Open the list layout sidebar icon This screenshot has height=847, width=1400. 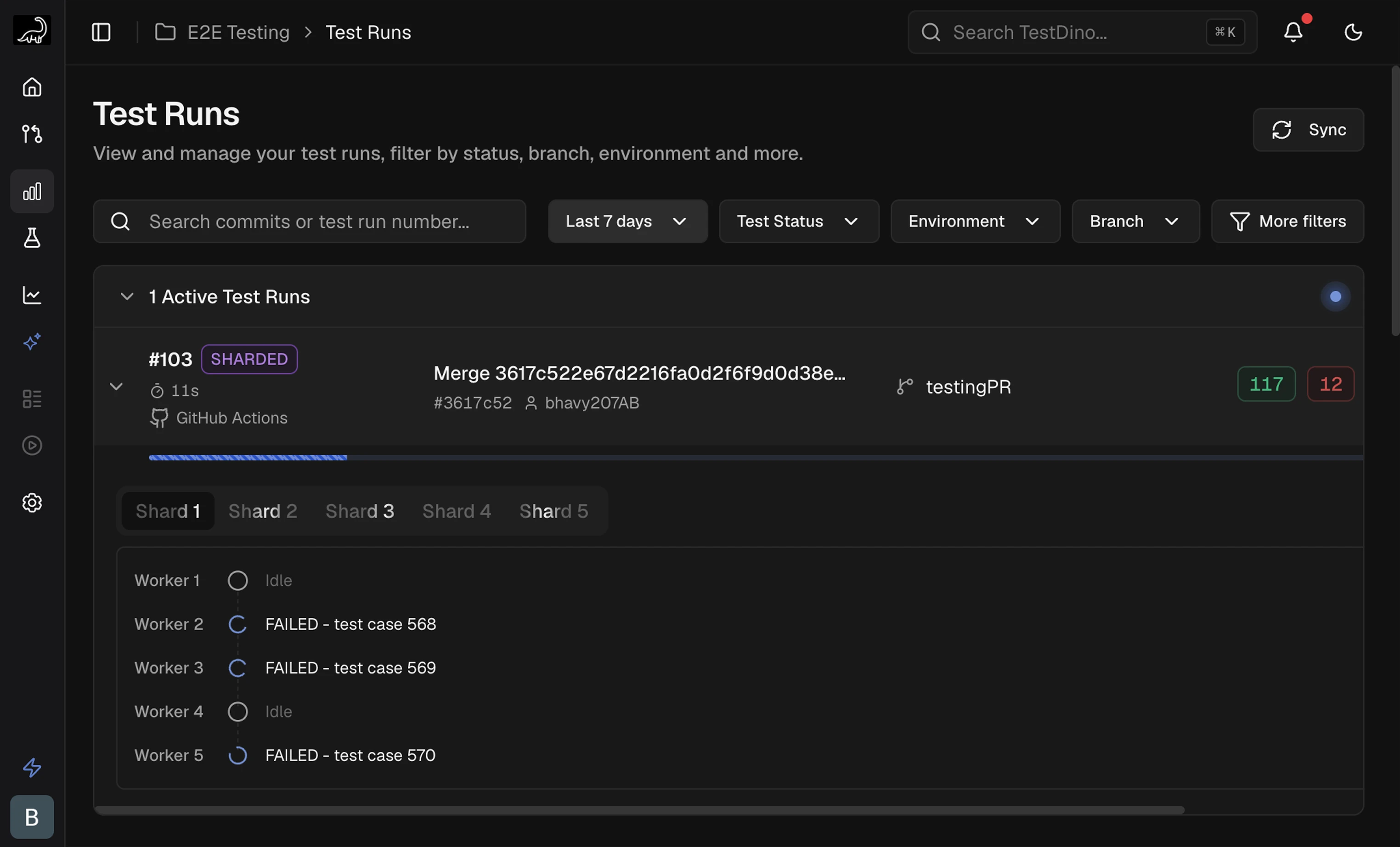point(32,399)
